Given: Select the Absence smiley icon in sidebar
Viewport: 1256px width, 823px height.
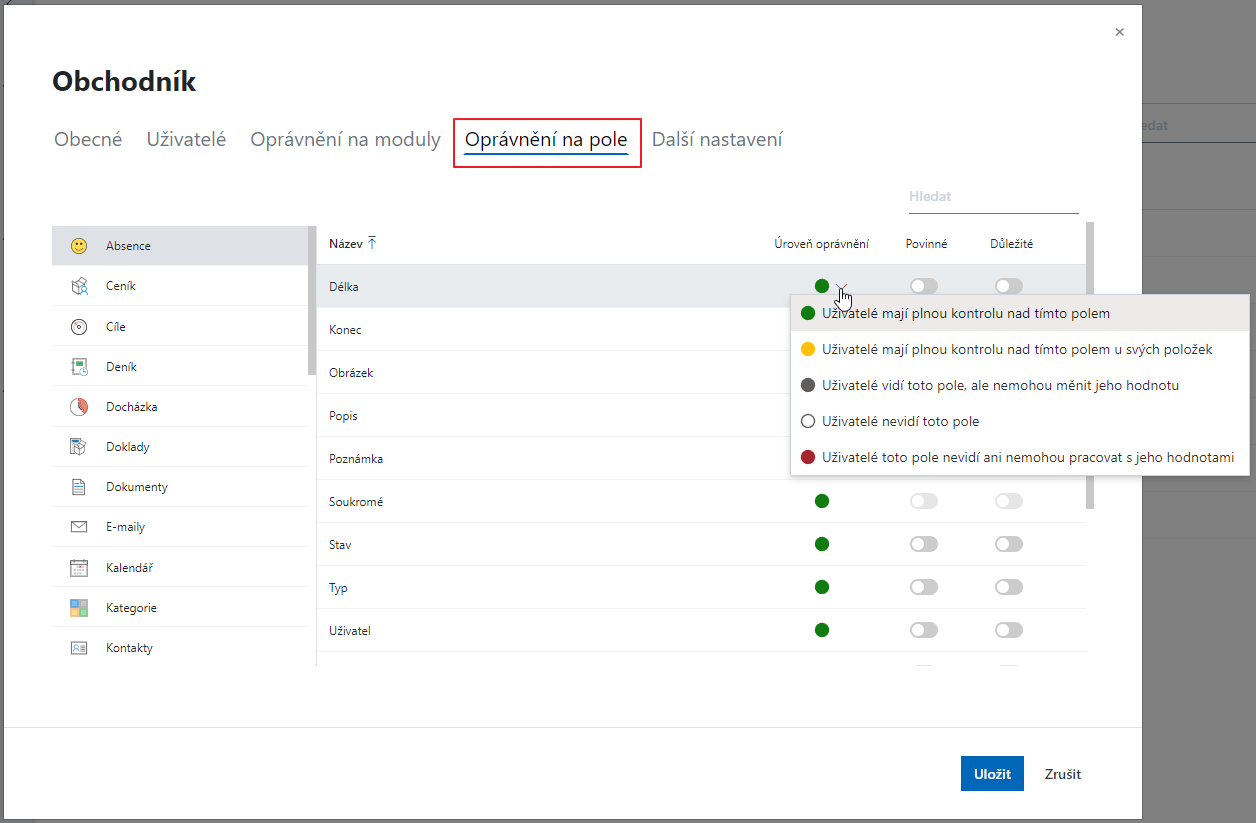Looking at the screenshot, I should tap(79, 246).
